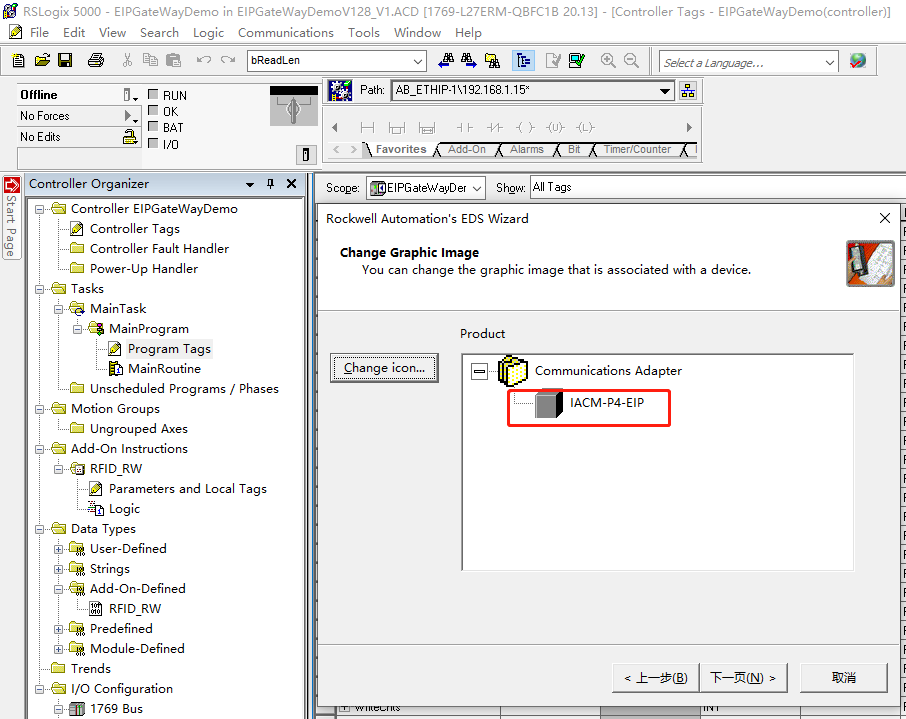Click the Zoom In magnifier icon
The height and width of the screenshot is (719, 906).
point(608,61)
